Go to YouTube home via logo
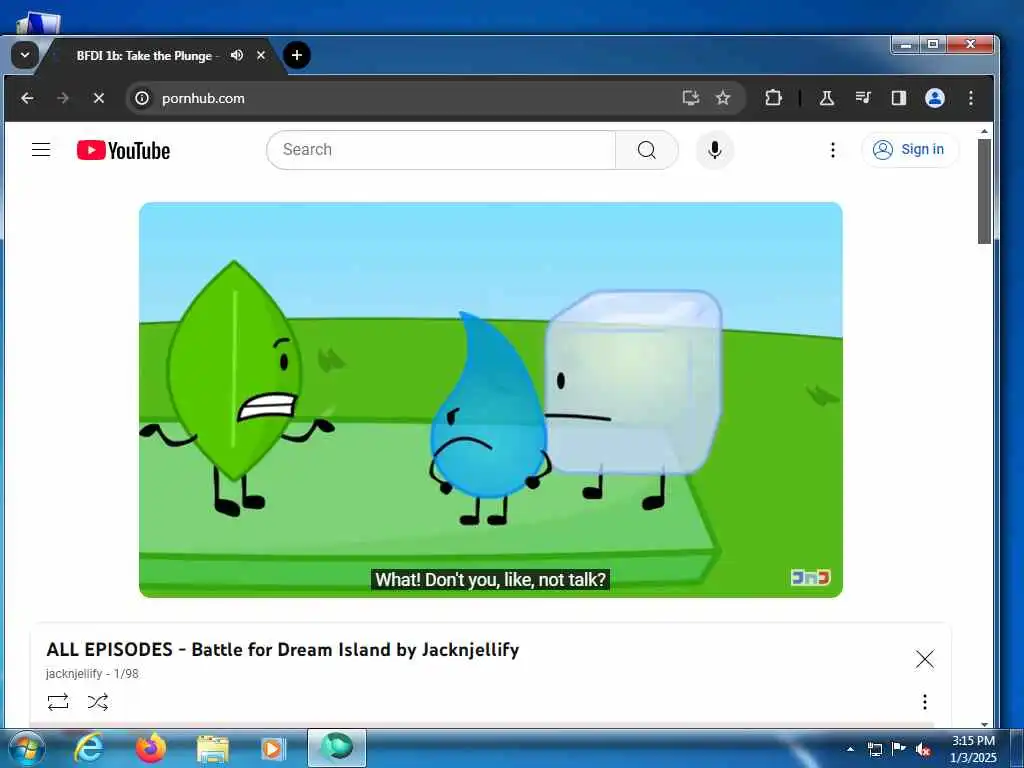The image size is (1024, 768). [123, 150]
